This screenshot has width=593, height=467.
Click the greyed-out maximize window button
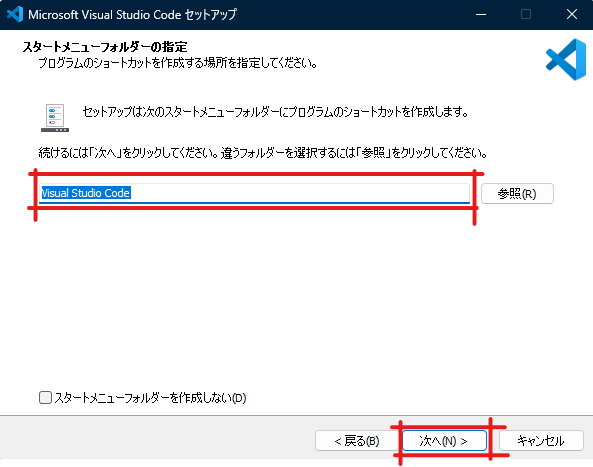point(526,14)
